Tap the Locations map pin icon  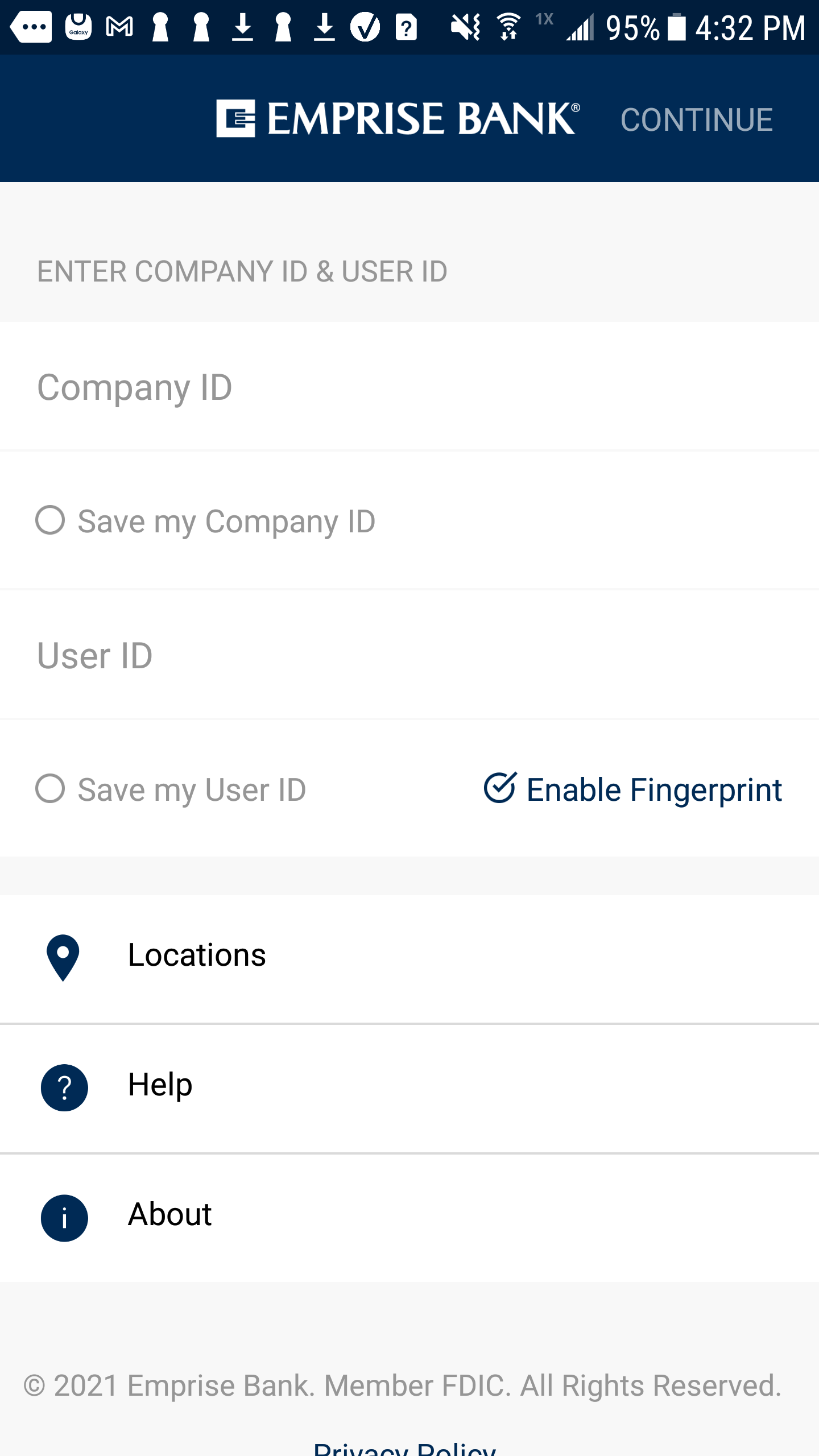(x=63, y=957)
